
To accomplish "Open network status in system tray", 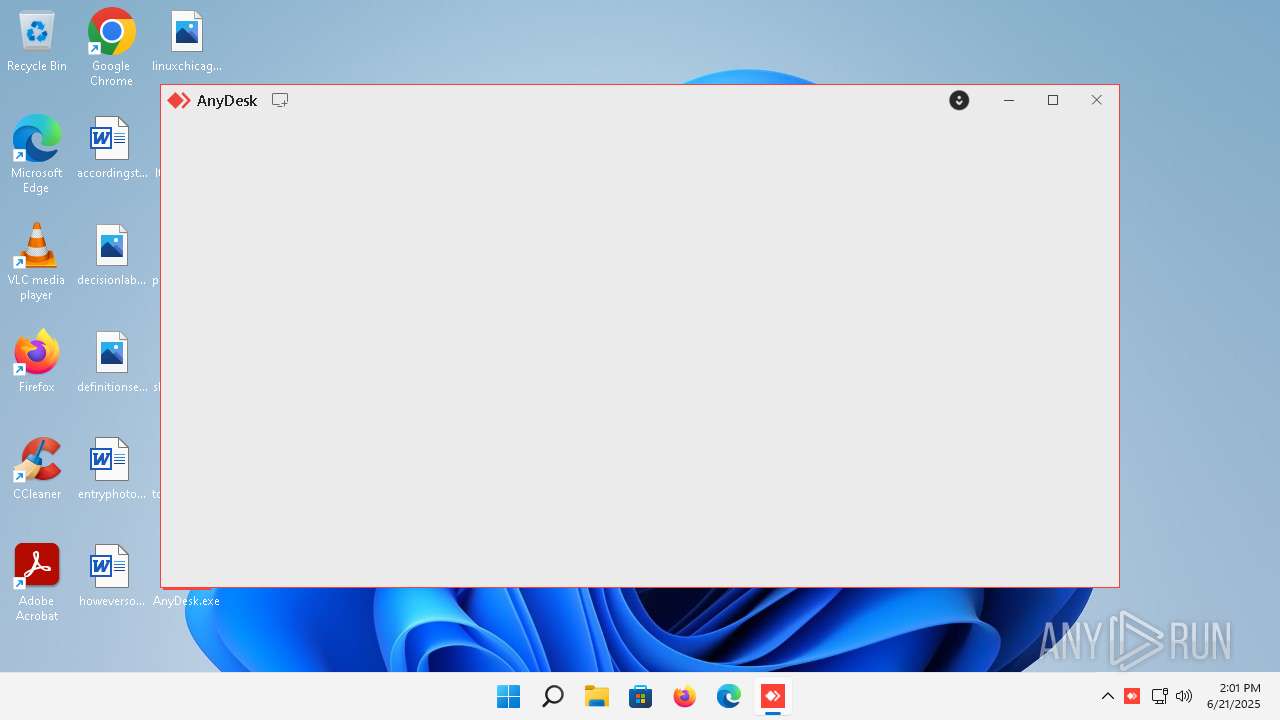I will 1160,696.
